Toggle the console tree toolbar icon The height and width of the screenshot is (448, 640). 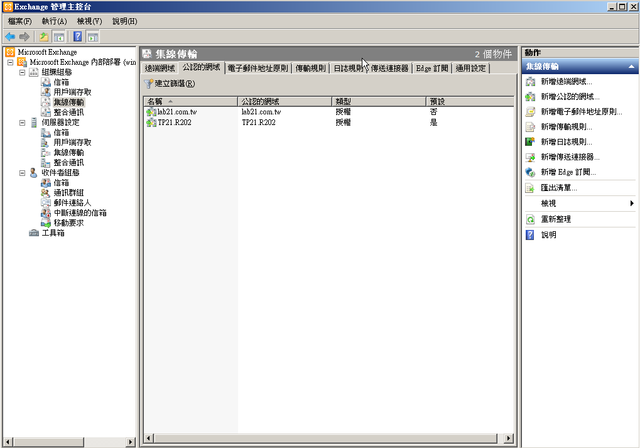(59, 37)
